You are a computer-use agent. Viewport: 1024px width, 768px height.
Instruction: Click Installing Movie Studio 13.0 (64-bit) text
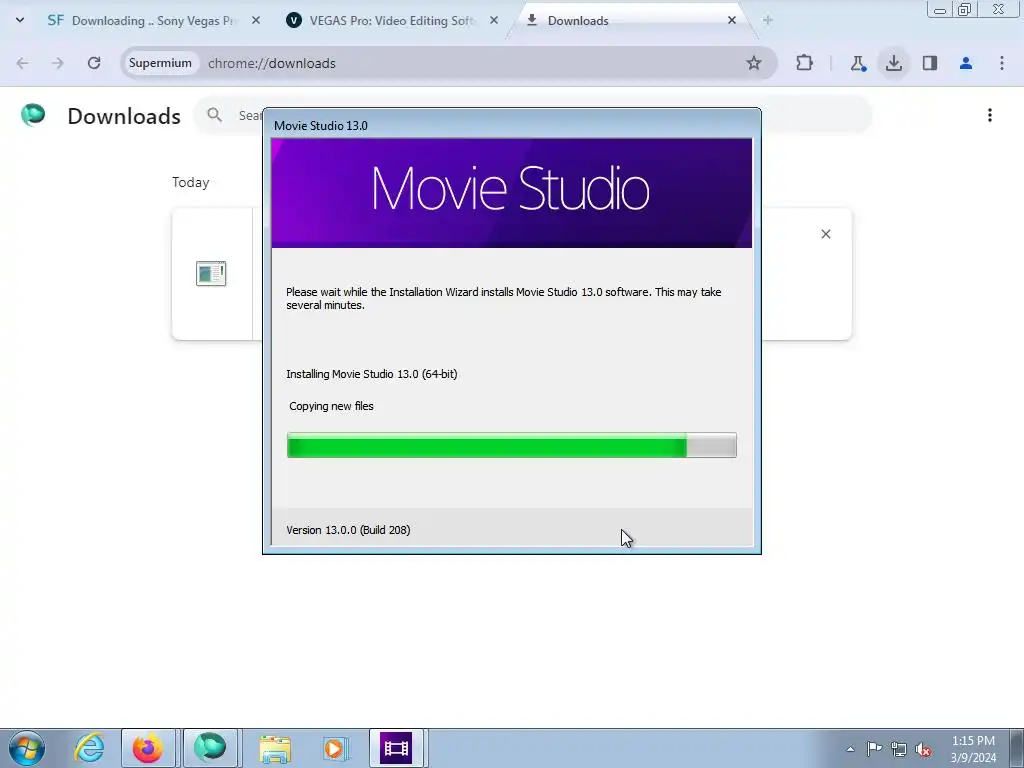tap(372, 374)
